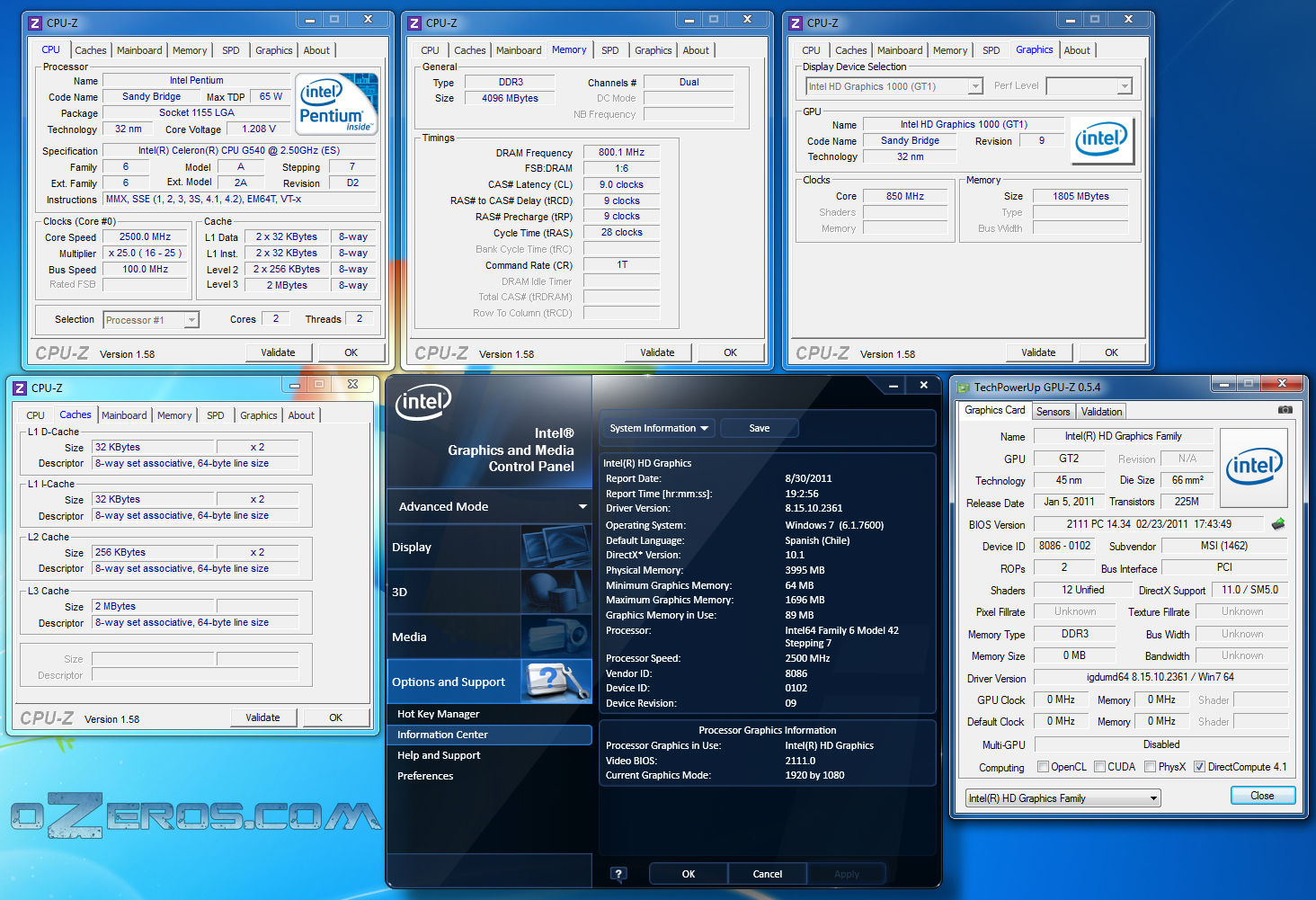Enable the OpenCL checkbox
Screen dimensions: 1316x900
coord(1043,767)
